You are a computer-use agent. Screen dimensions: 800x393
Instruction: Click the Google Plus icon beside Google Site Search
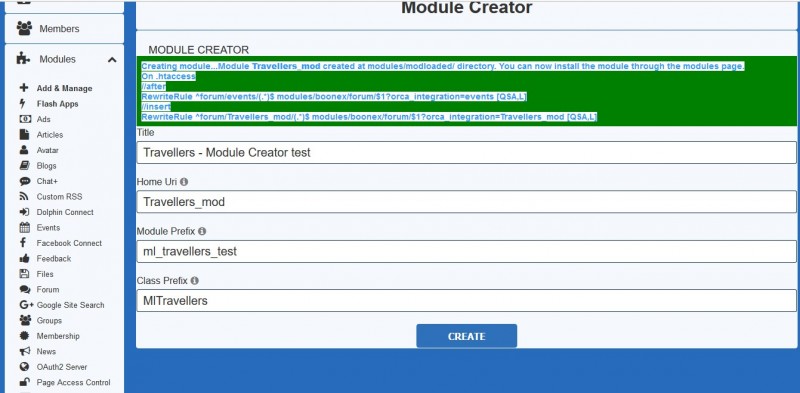click(x=26, y=305)
